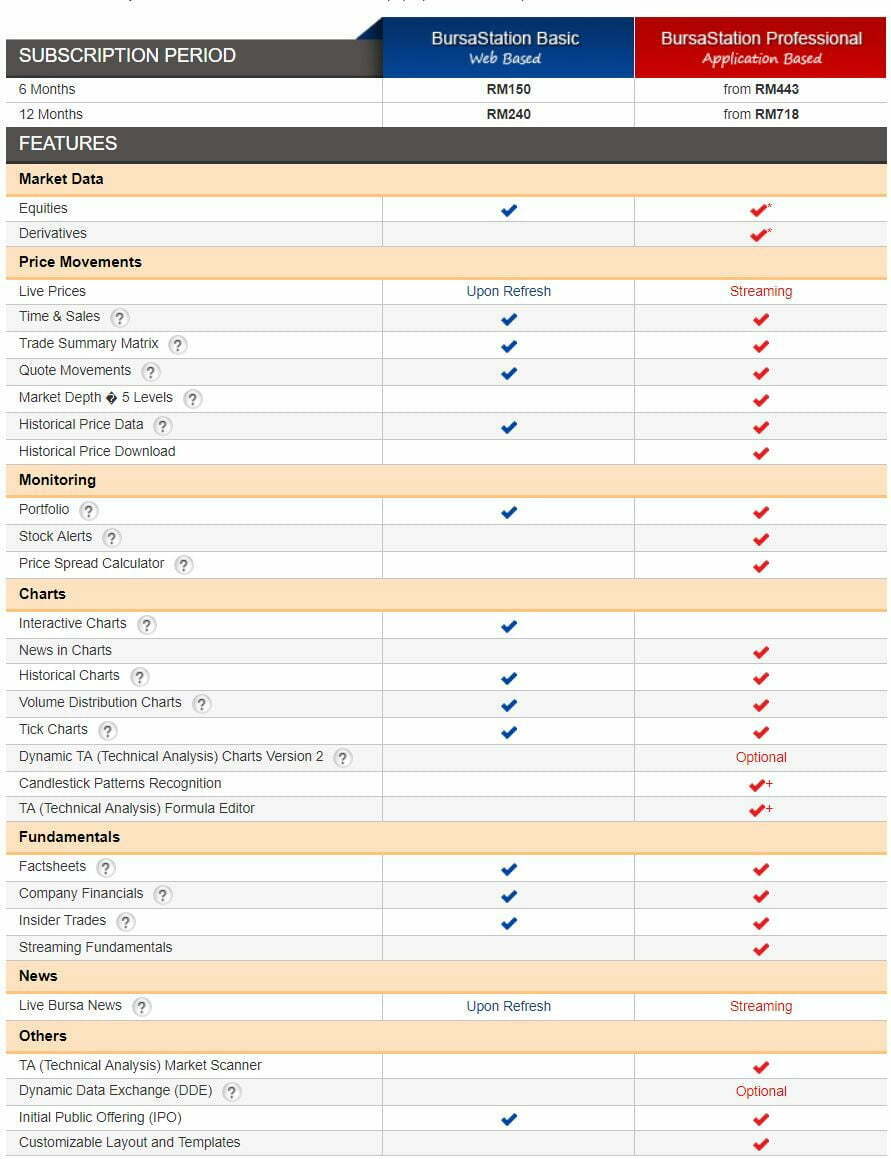This screenshot has width=891, height=1159.
Task: Click Upon Refresh in the Live Bursa News row
Action: tap(508, 1006)
